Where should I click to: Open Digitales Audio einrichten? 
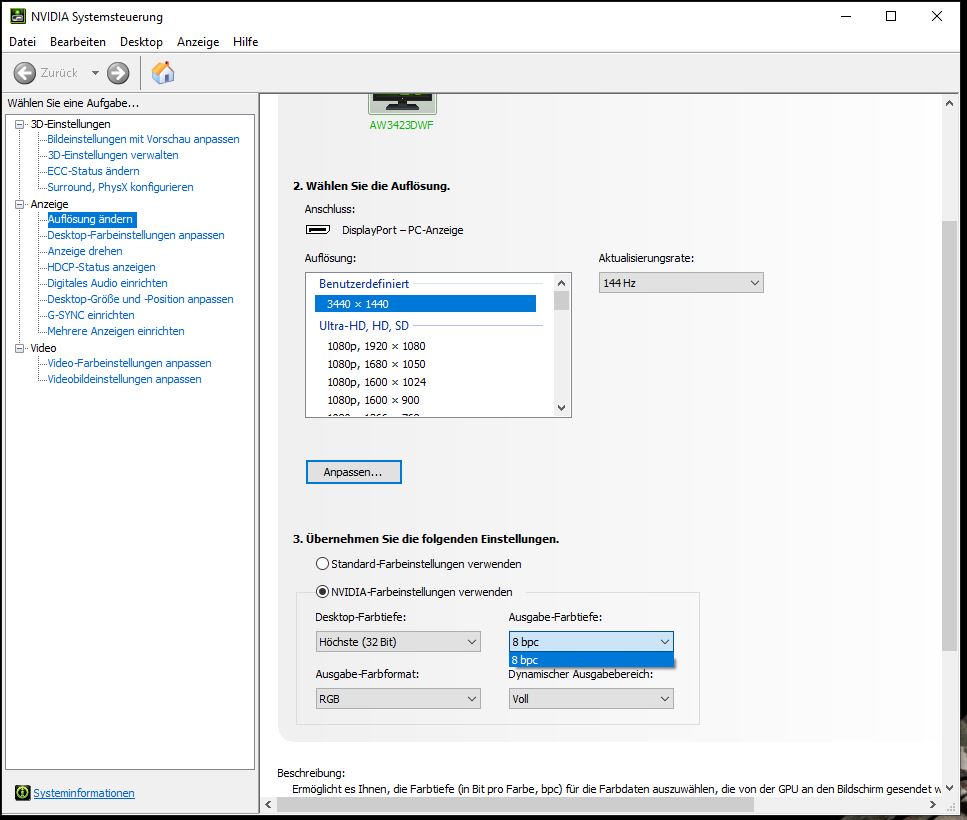pyautogui.click(x=107, y=284)
